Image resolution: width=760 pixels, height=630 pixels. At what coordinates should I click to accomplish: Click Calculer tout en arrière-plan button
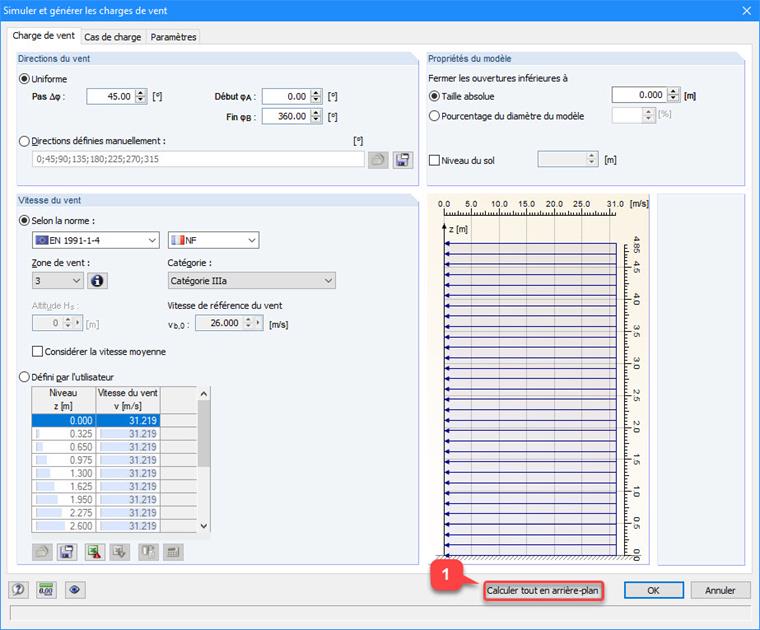[543, 590]
